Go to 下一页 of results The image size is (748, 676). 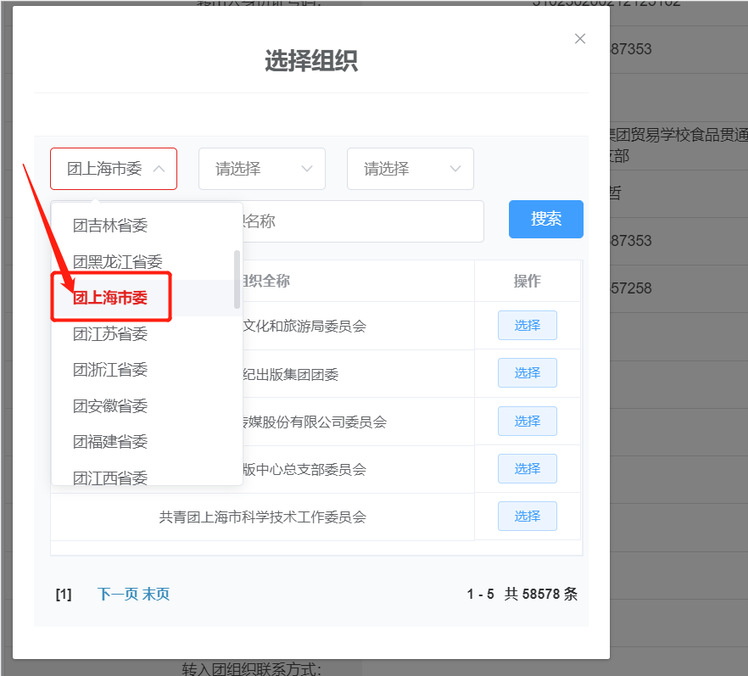117,594
